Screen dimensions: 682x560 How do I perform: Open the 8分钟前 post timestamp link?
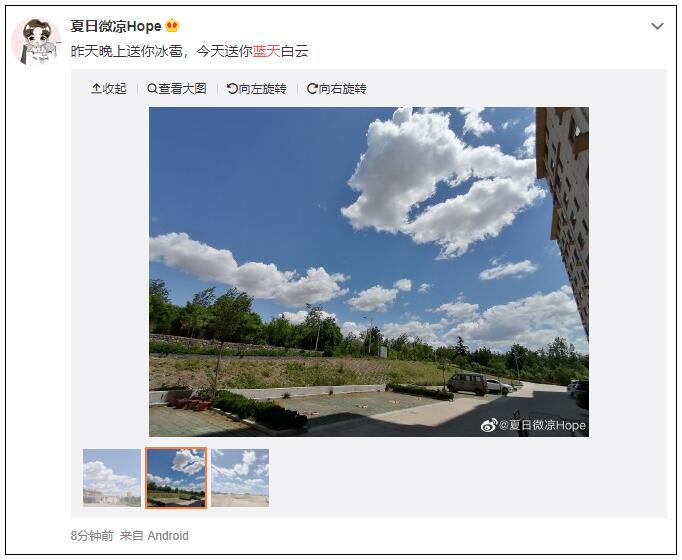point(92,536)
